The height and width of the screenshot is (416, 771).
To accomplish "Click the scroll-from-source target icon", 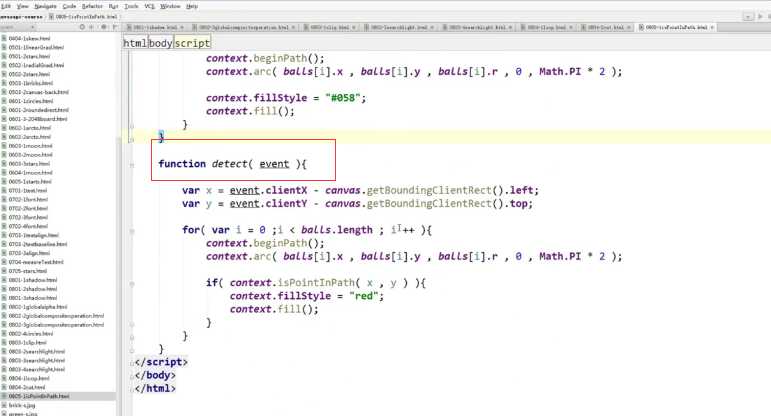I will 82,27.
